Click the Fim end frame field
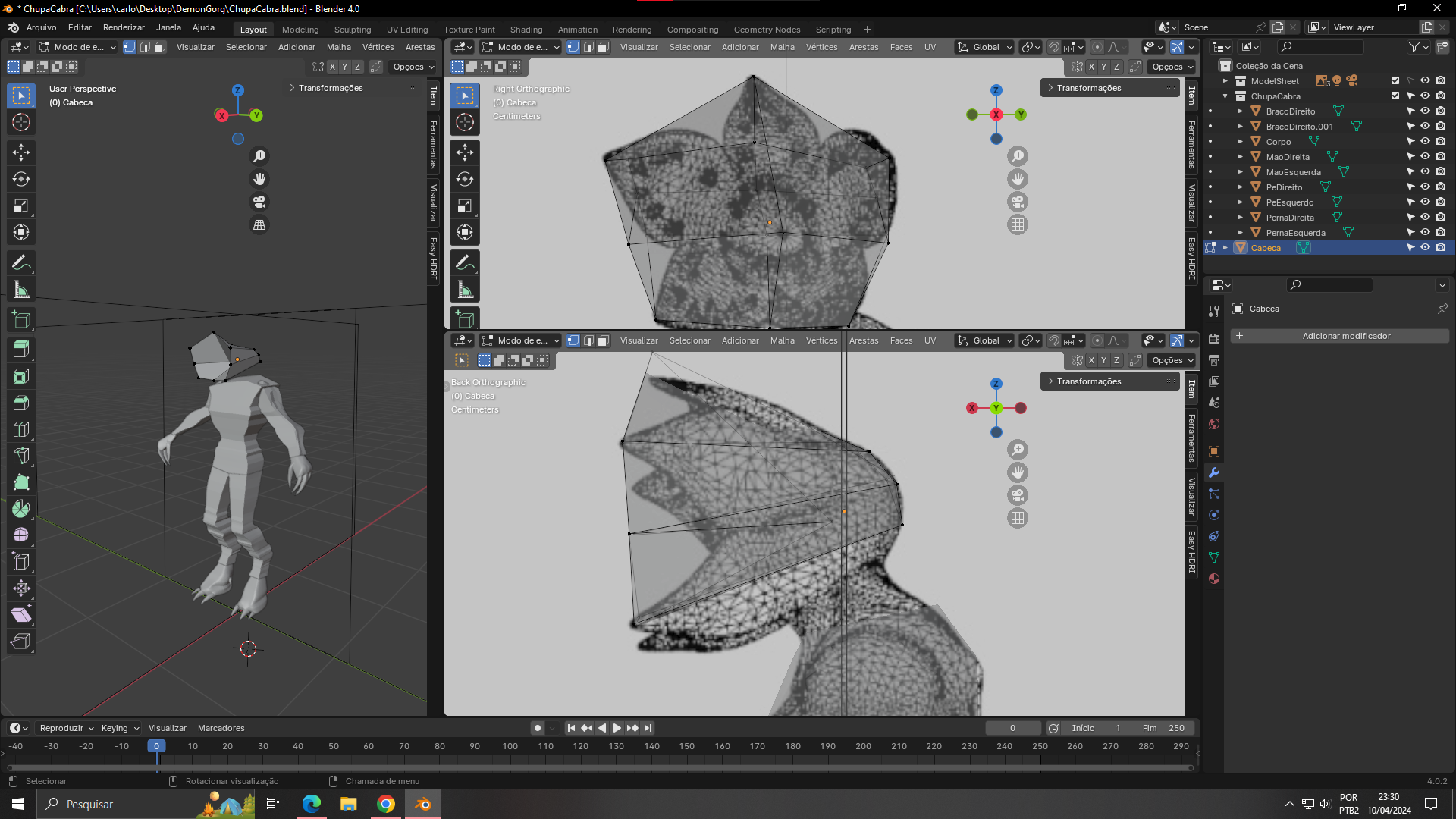1456x819 pixels. point(1163,728)
